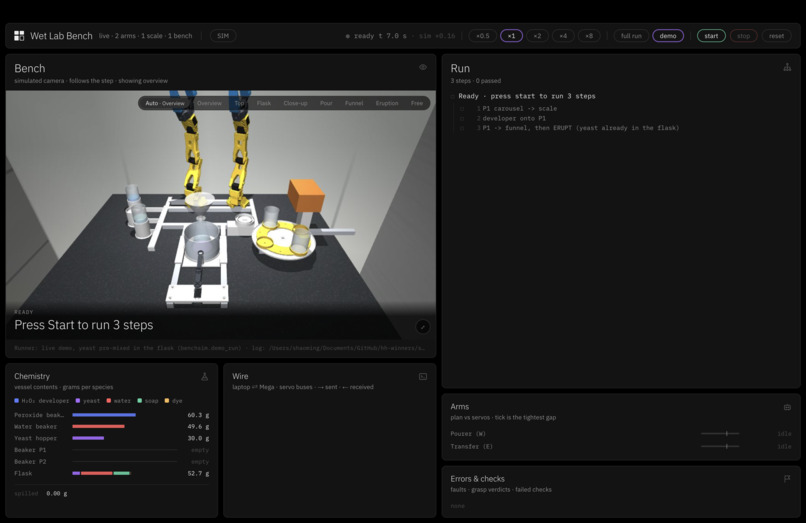Set simulation speed to ×8
The width and height of the screenshot is (806, 523).
point(589,36)
